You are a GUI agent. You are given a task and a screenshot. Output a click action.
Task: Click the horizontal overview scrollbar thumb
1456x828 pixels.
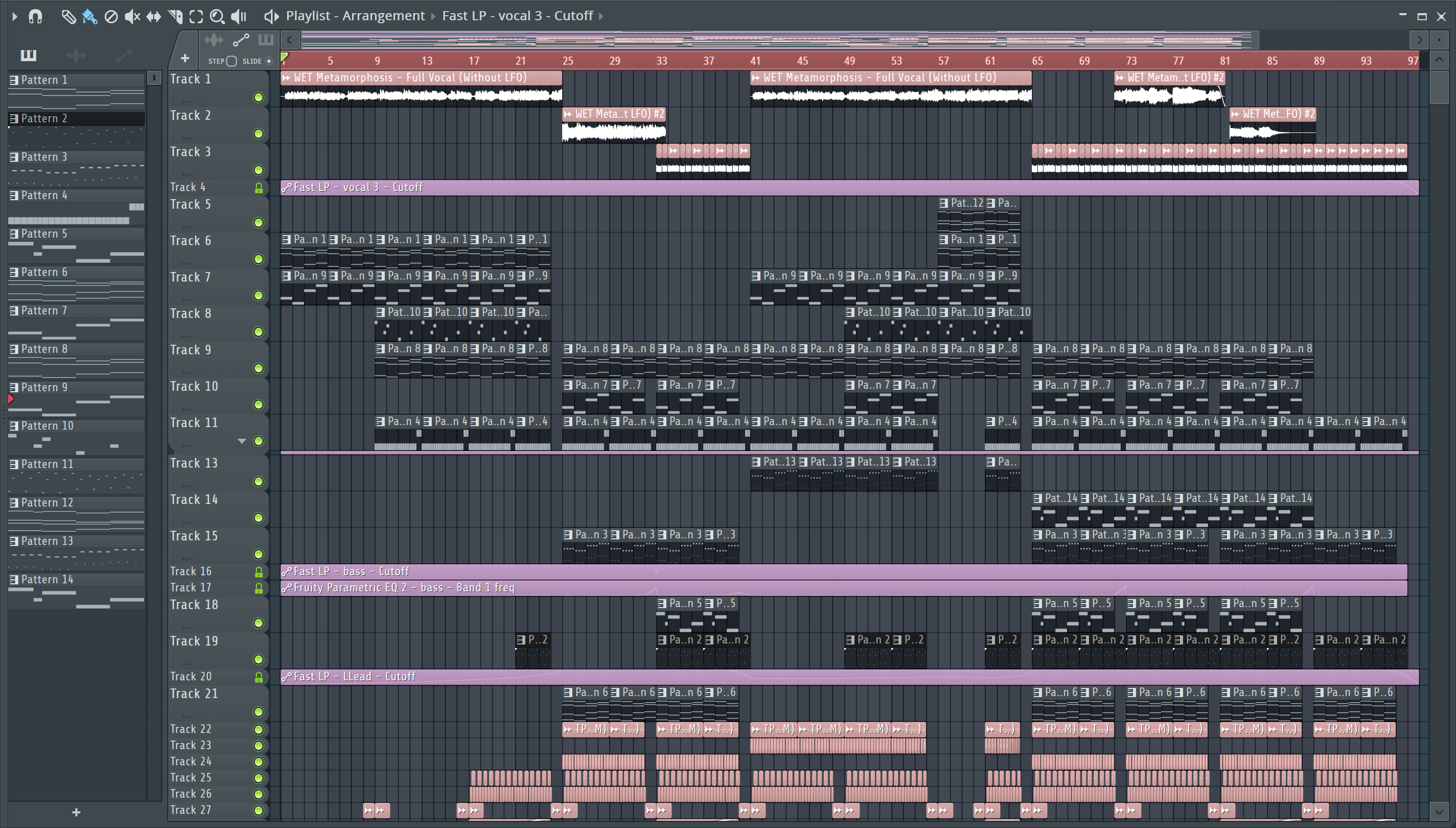click(779, 40)
